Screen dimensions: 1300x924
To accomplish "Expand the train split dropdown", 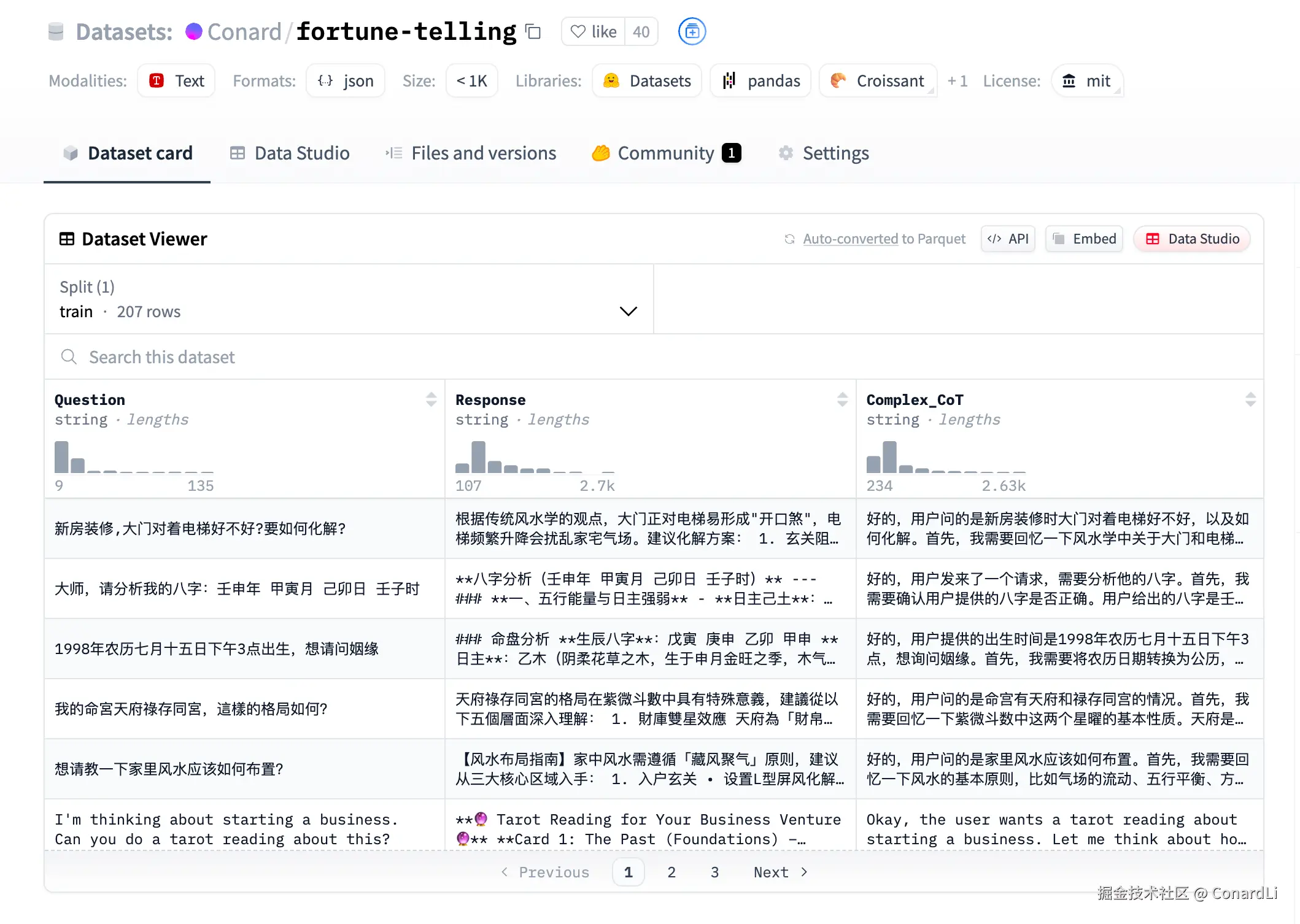I will 628,311.
